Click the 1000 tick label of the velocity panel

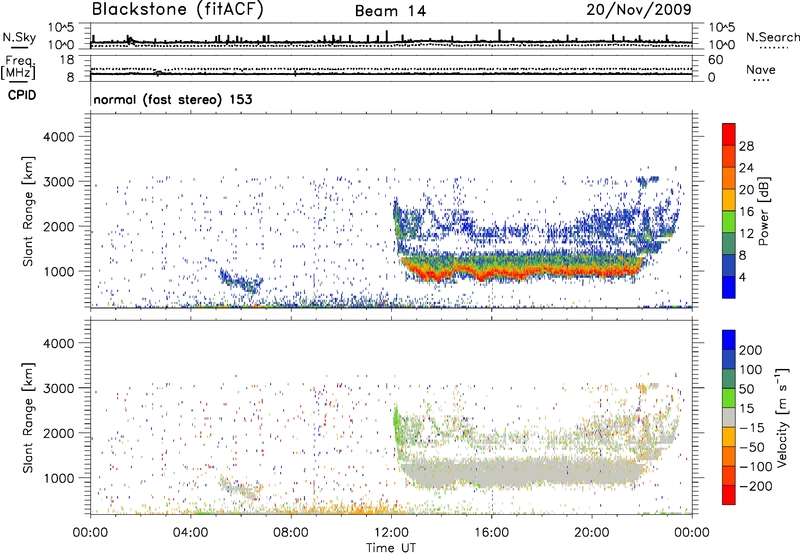coord(58,478)
